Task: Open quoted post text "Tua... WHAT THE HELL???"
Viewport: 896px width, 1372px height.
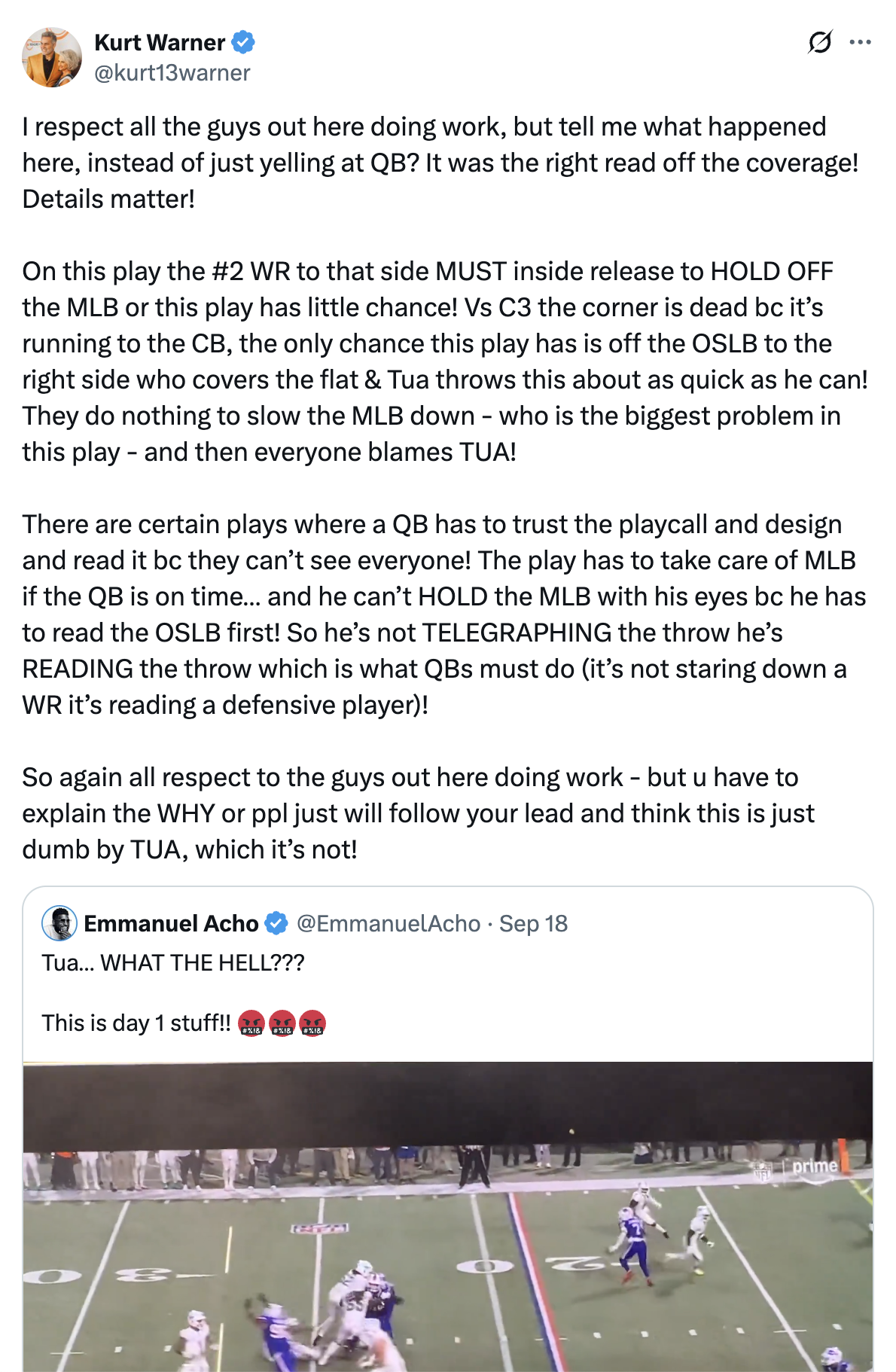Action: pyautogui.click(x=173, y=962)
